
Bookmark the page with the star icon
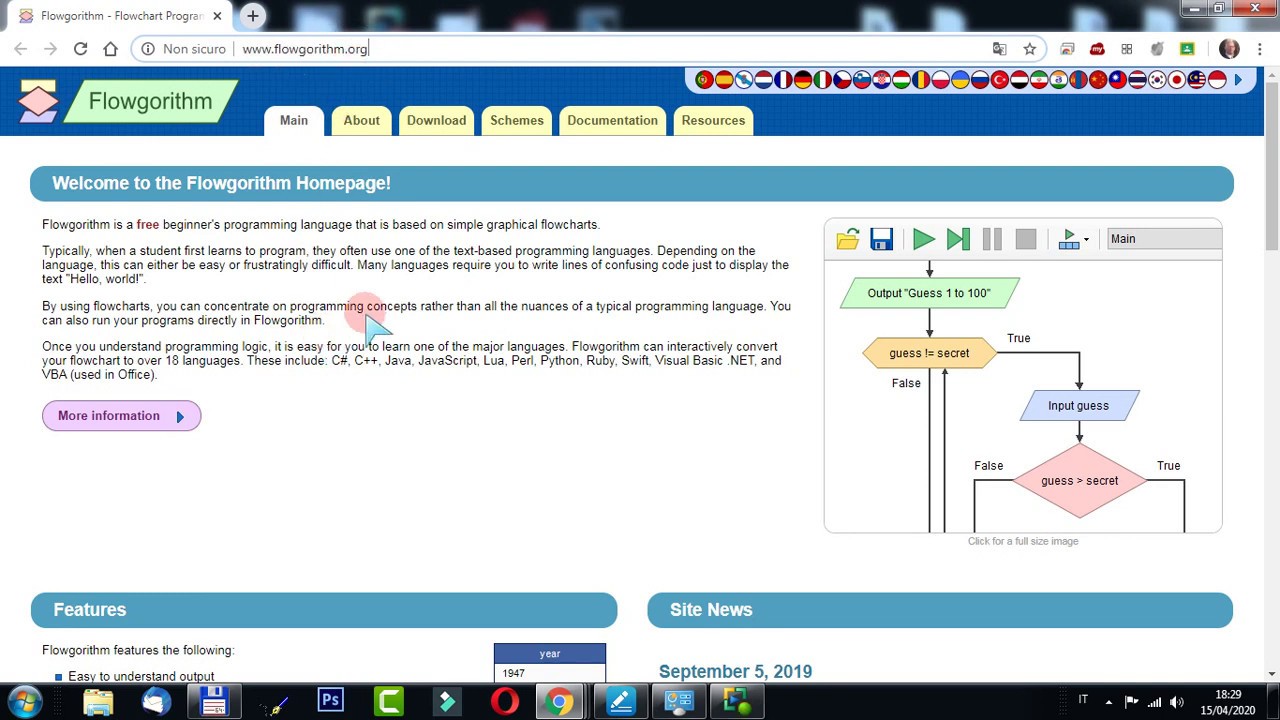[x=1029, y=49]
